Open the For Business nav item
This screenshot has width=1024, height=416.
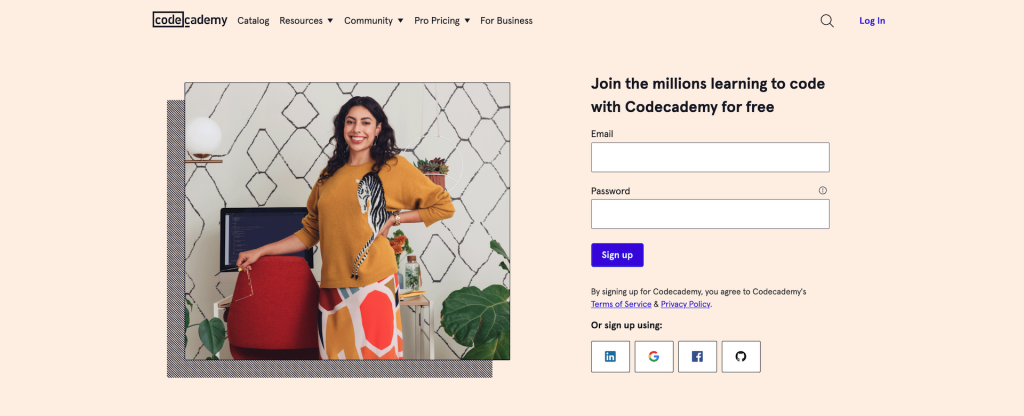[506, 21]
